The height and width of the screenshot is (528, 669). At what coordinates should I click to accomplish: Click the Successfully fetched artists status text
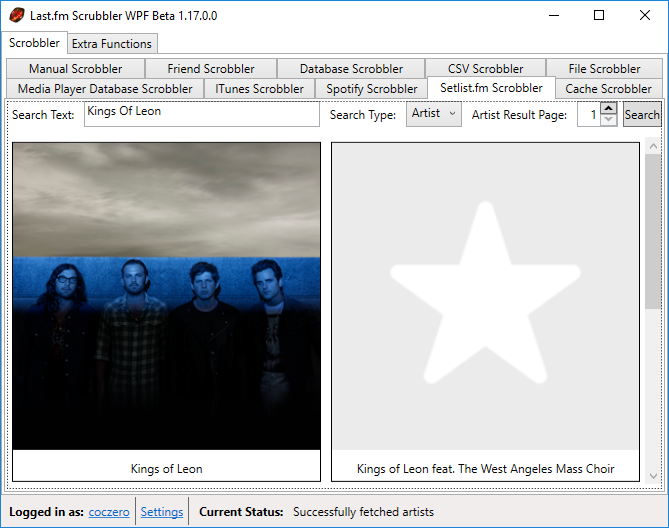[x=363, y=512]
